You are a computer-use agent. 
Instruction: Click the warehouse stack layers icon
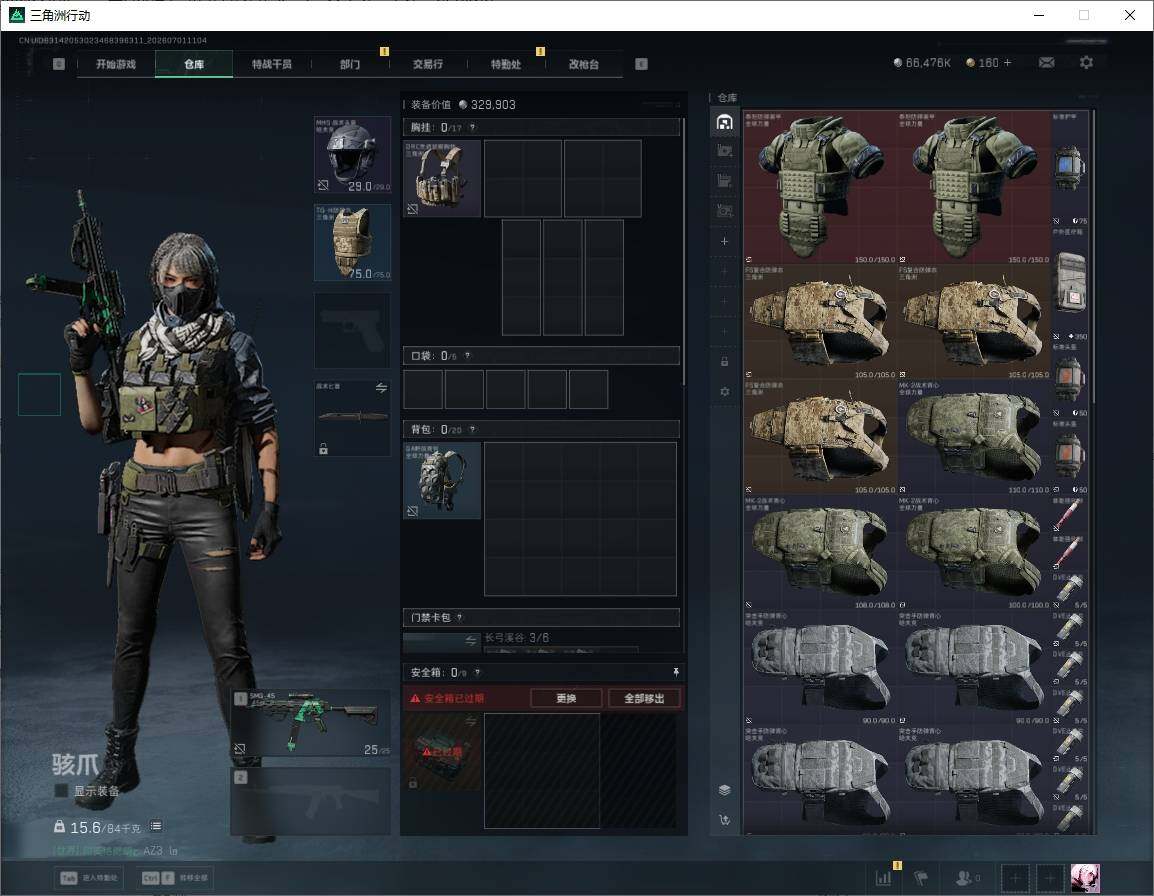pos(724,790)
